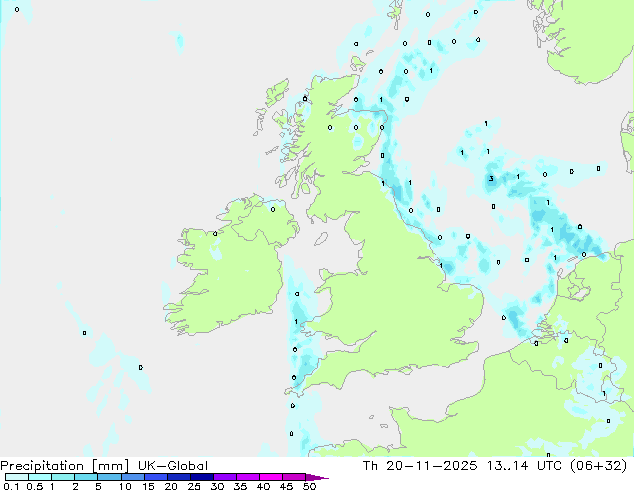Click the '3' precipitation value over North Sea
Image resolution: width=634 pixels, height=490 pixels.
[491, 179]
